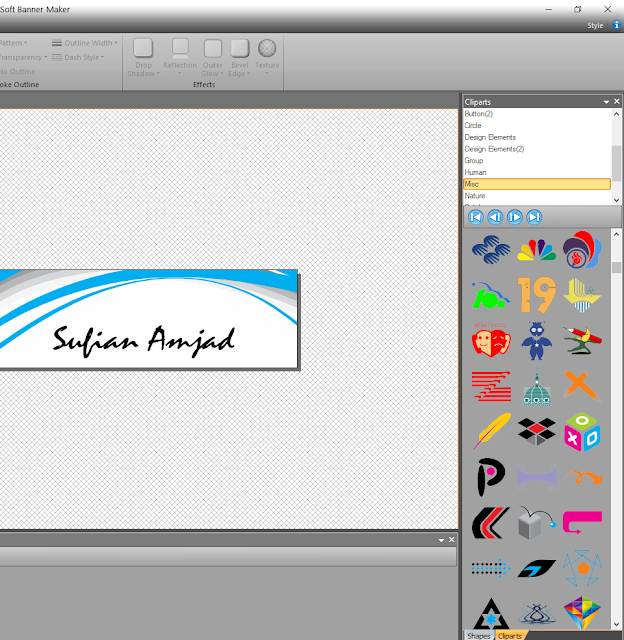The height and width of the screenshot is (640, 624).
Task: Close the bottom panel
Action: pyautogui.click(x=451, y=540)
